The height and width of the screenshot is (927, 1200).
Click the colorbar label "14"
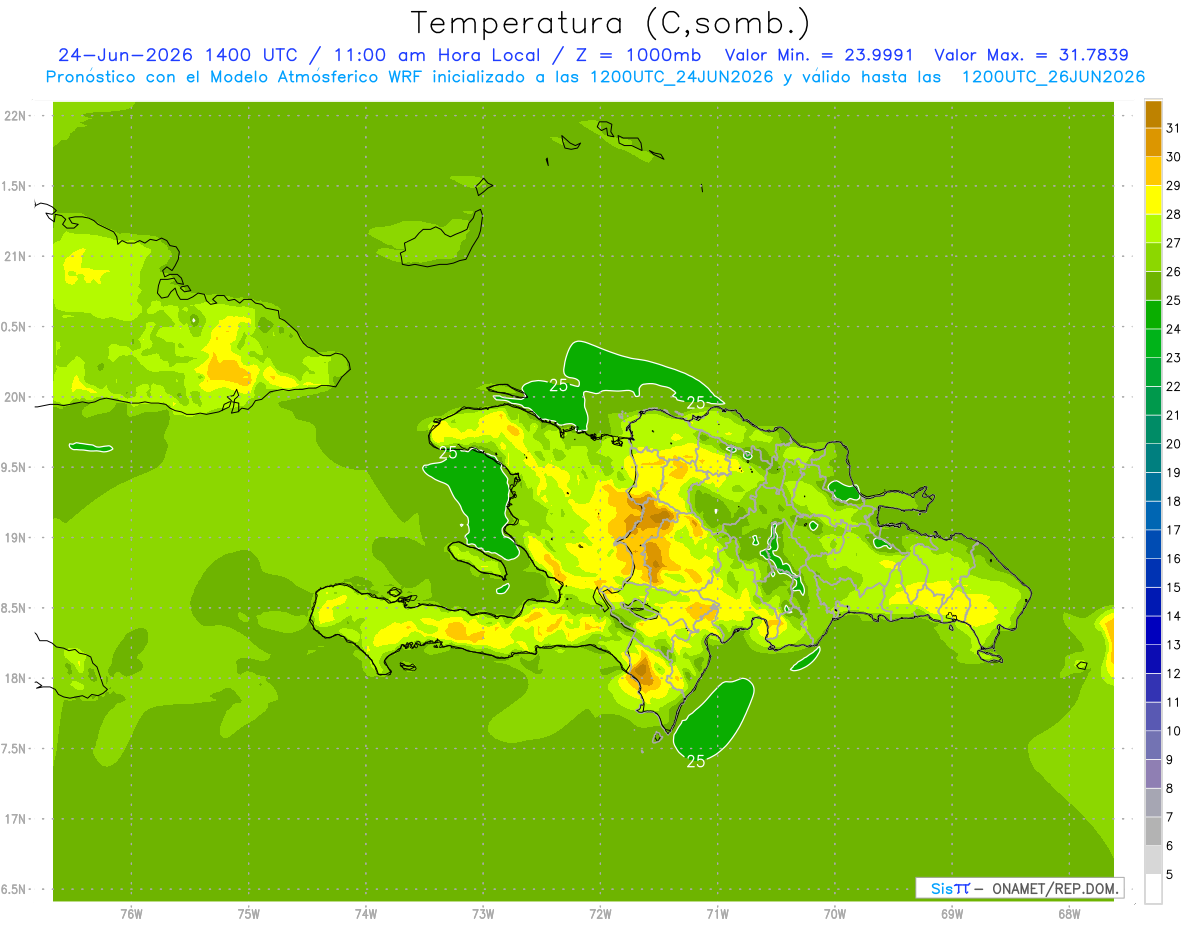point(1174,616)
